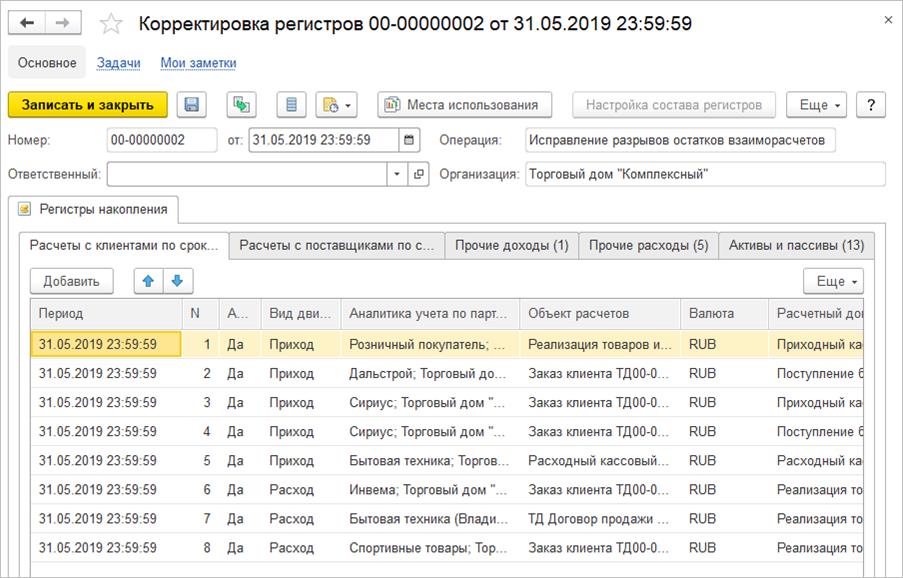Screen dimensions: 903x578
Task: Move row up with blue up arrow
Action: [x=149, y=281]
